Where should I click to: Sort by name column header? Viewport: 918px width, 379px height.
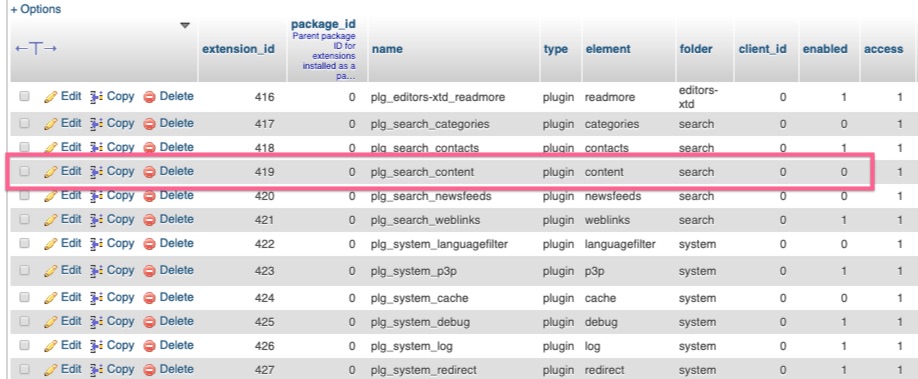pos(387,49)
